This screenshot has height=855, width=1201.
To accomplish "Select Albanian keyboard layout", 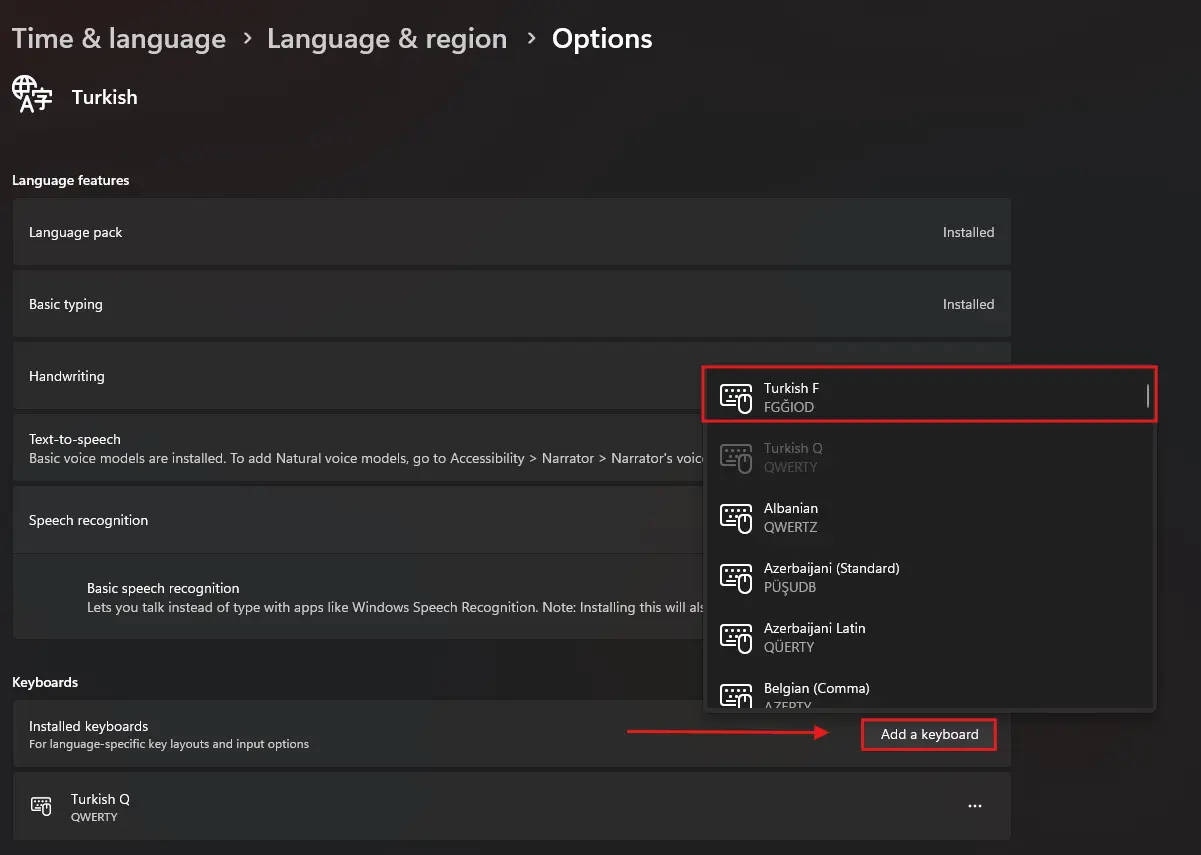I will (x=930, y=517).
